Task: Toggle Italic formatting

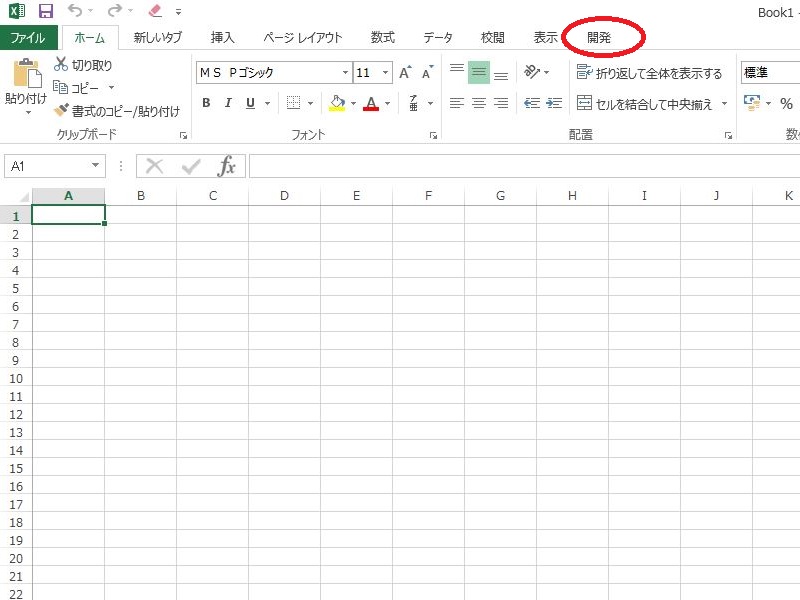Action: (x=228, y=103)
